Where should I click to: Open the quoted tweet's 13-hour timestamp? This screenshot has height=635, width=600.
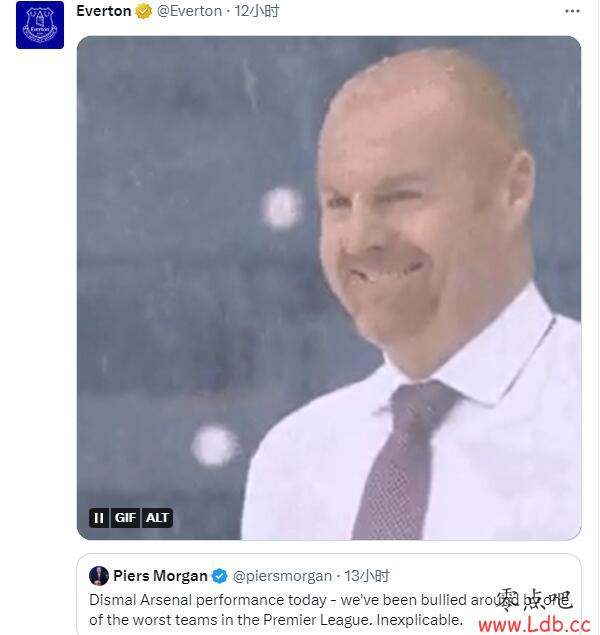click(367, 575)
